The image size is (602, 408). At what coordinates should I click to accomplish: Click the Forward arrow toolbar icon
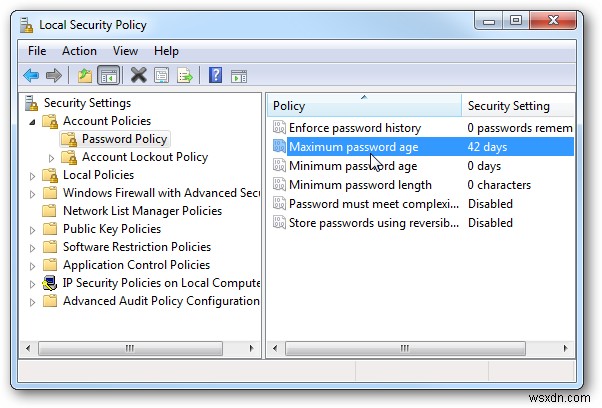point(54,75)
